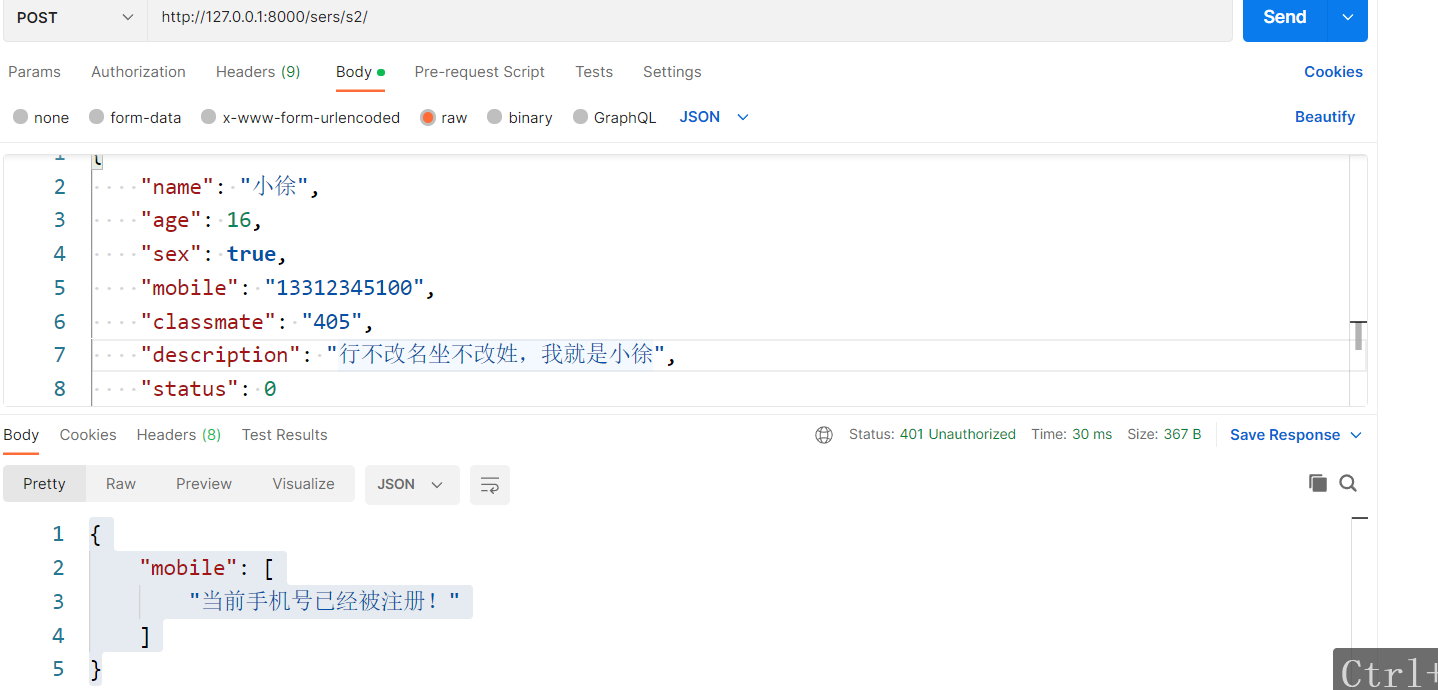Screen dimensions: 1438x690
Task: Click the request body editor scrollbar
Action: click(x=1358, y=336)
